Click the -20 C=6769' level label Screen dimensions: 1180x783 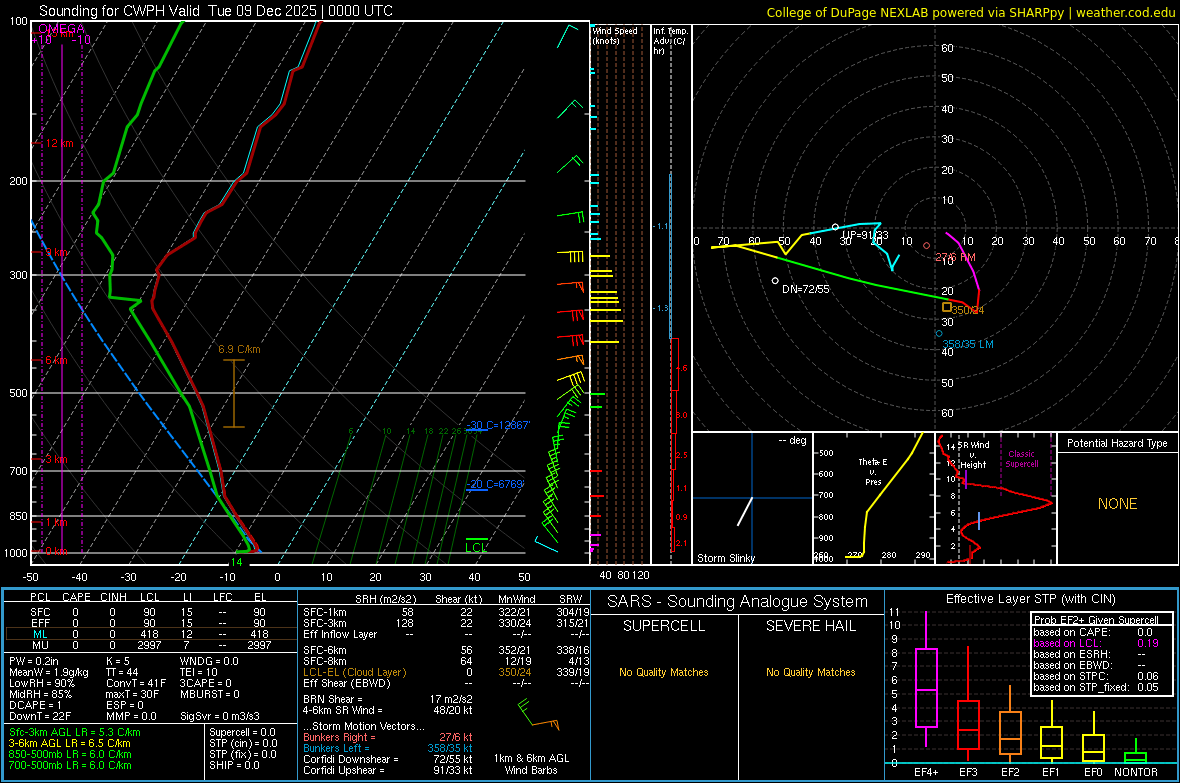[x=494, y=484]
